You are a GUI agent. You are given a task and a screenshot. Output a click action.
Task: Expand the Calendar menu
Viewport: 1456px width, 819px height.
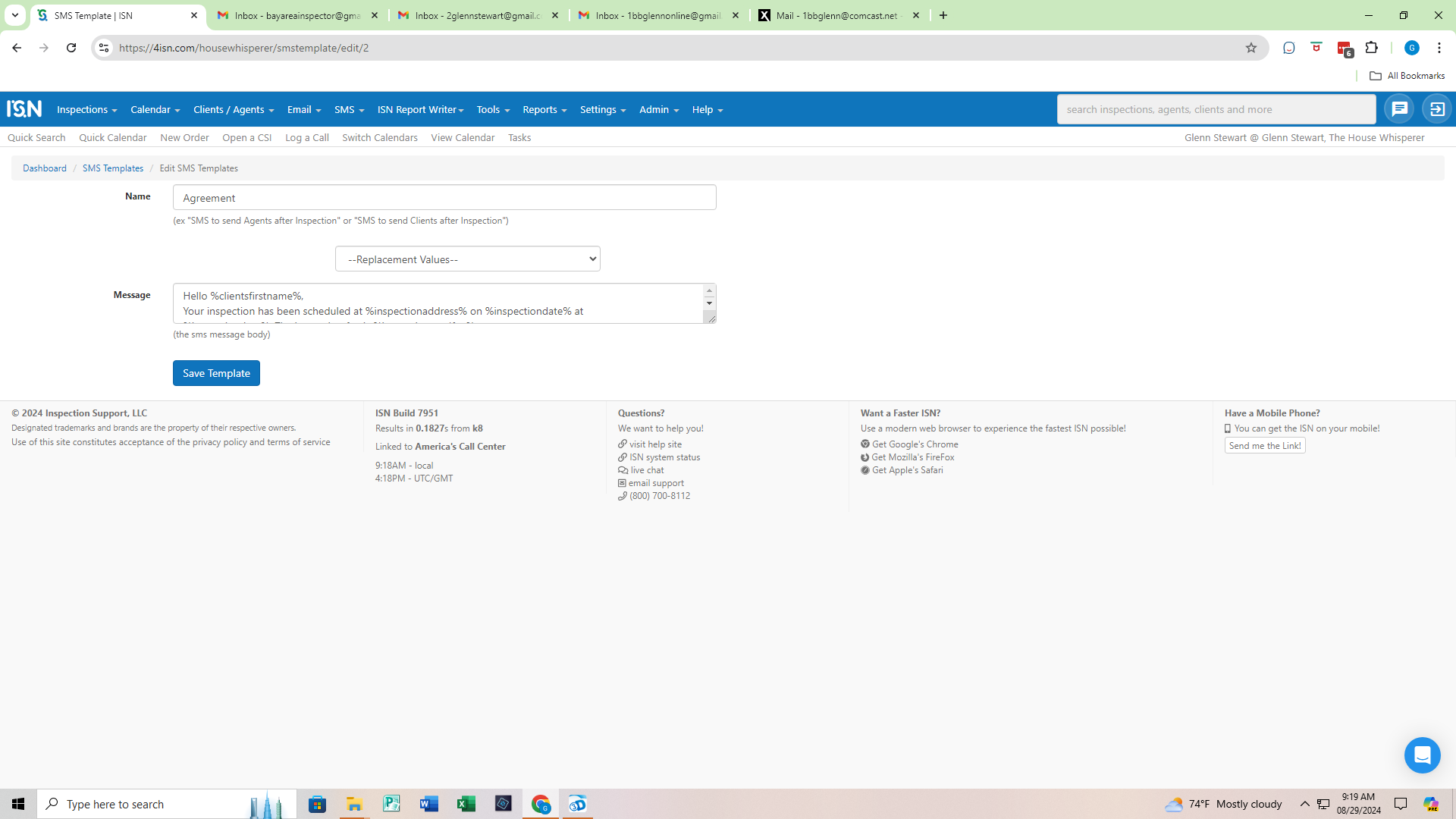[155, 109]
